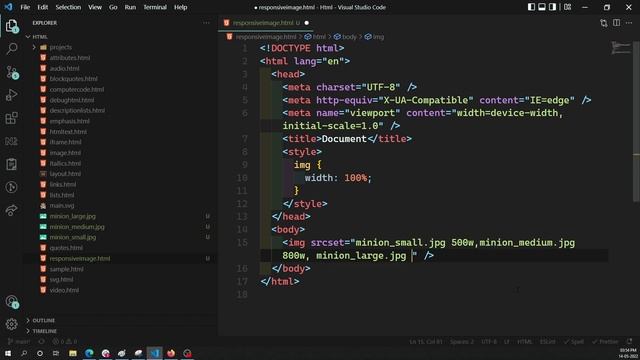Viewport: 640px width, 360px height.
Task: Select responsiveimage.html in the file tree
Action: coord(80,258)
